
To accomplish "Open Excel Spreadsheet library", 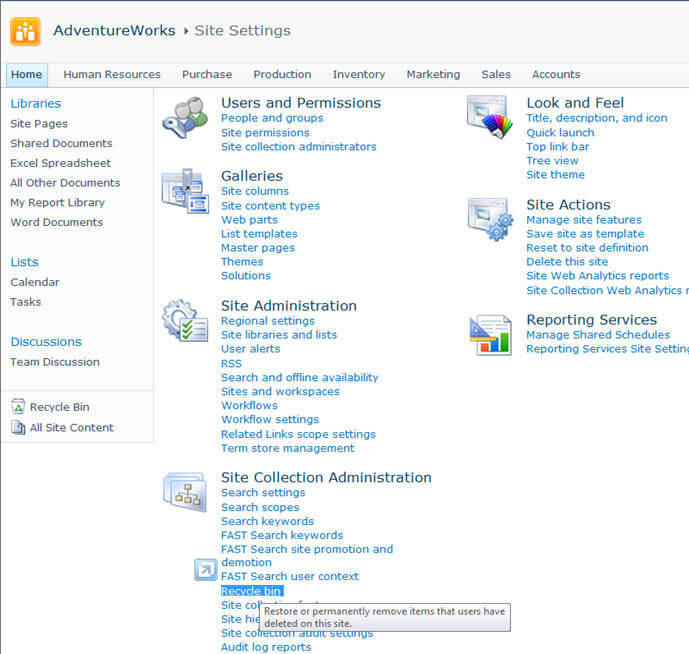I will 61,163.
